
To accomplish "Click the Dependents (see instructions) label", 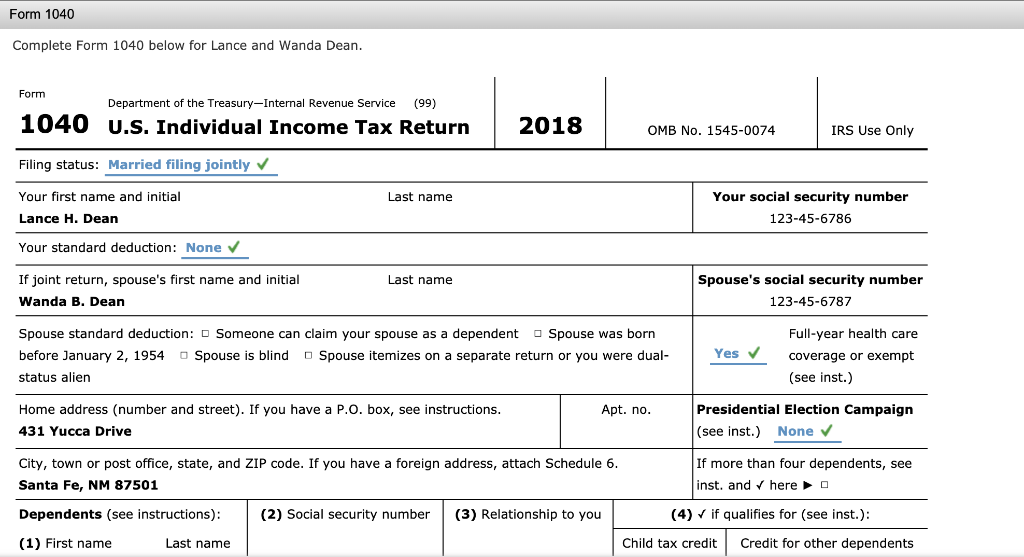I will [120, 515].
